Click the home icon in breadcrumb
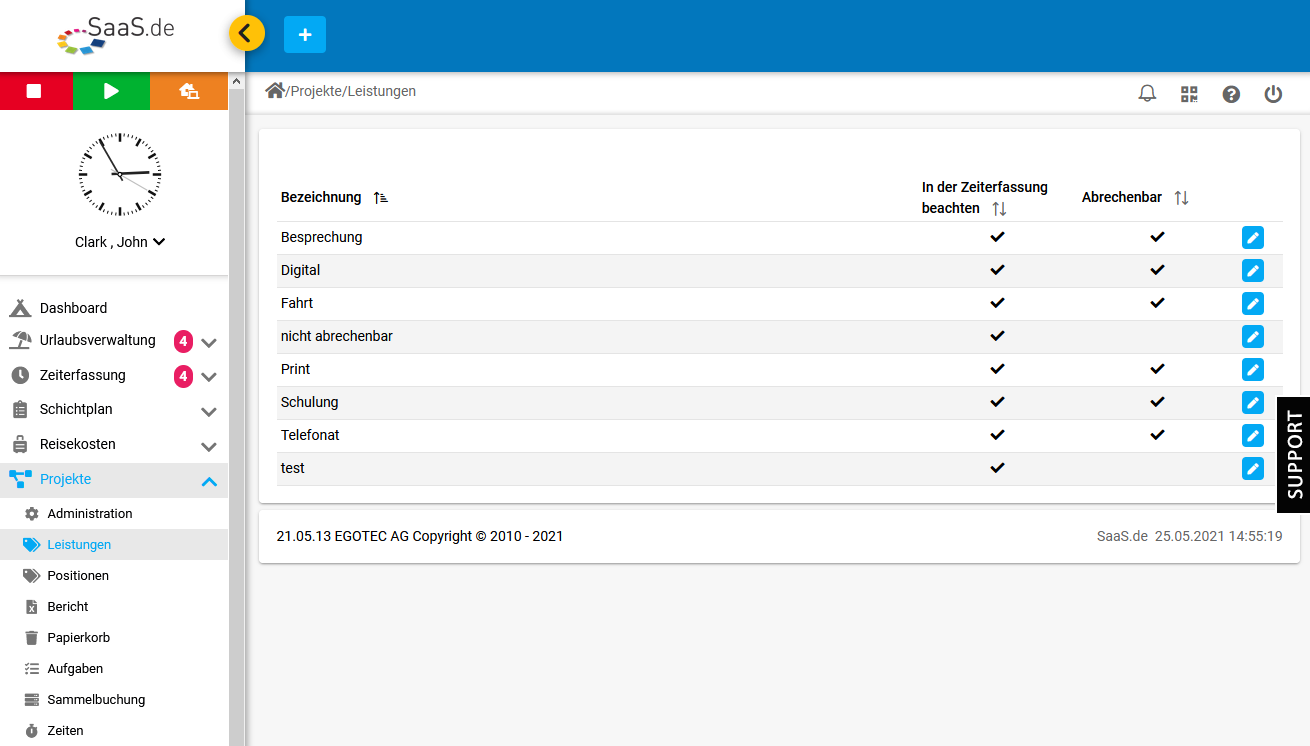Viewport: 1310px width, 746px height. click(x=274, y=91)
